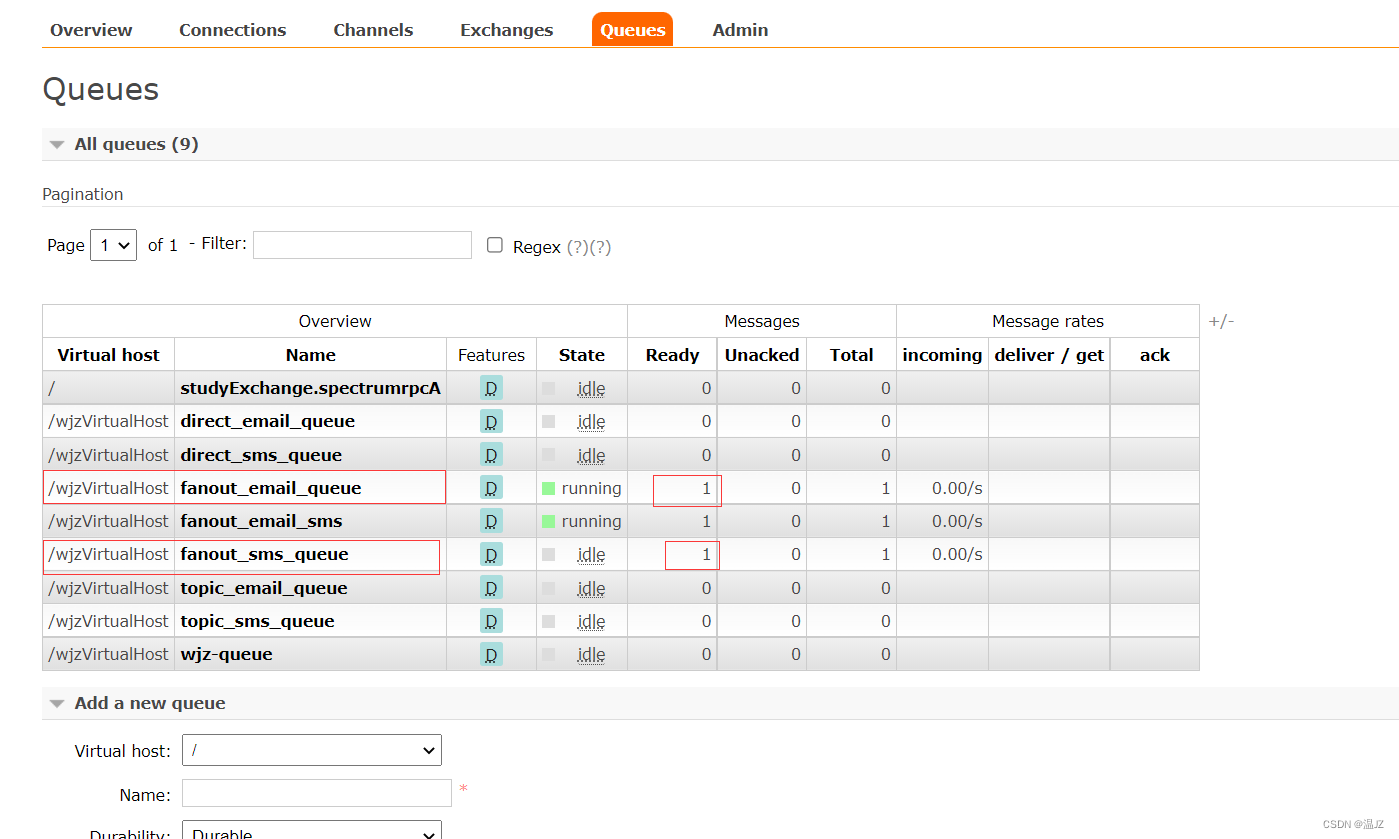Click the green running indicator of fanout_email_sms

pyautogui.click(x=548, y=521)
